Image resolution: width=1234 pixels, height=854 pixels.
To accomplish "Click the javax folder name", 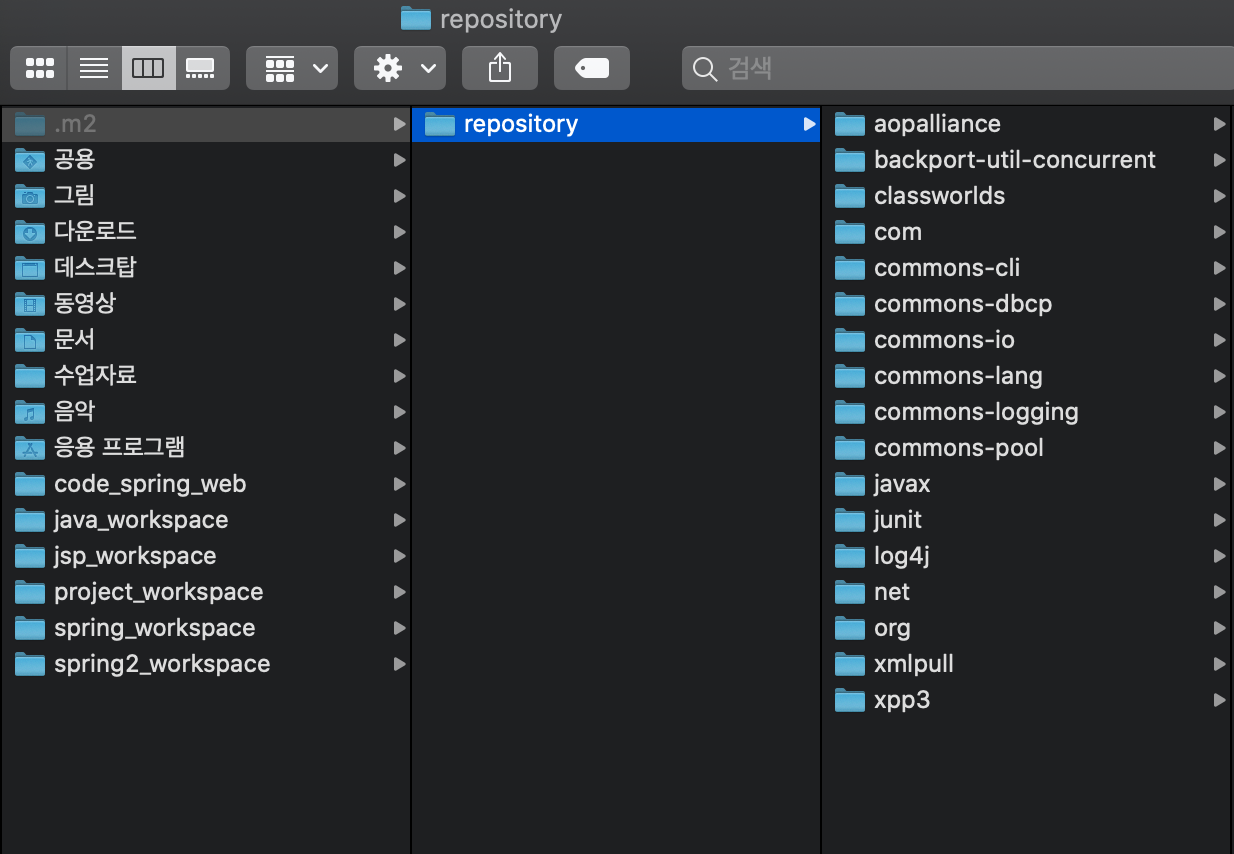I will click(x=902, y=484).
